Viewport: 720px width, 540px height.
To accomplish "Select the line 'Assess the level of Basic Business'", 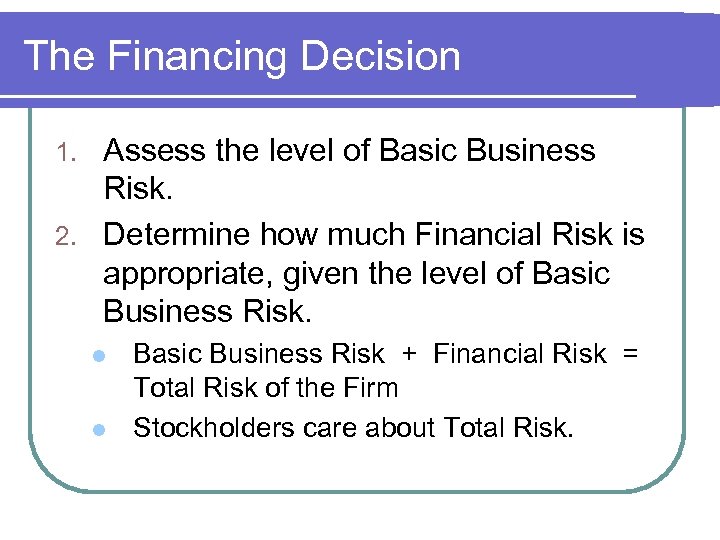I will (349, 151).
